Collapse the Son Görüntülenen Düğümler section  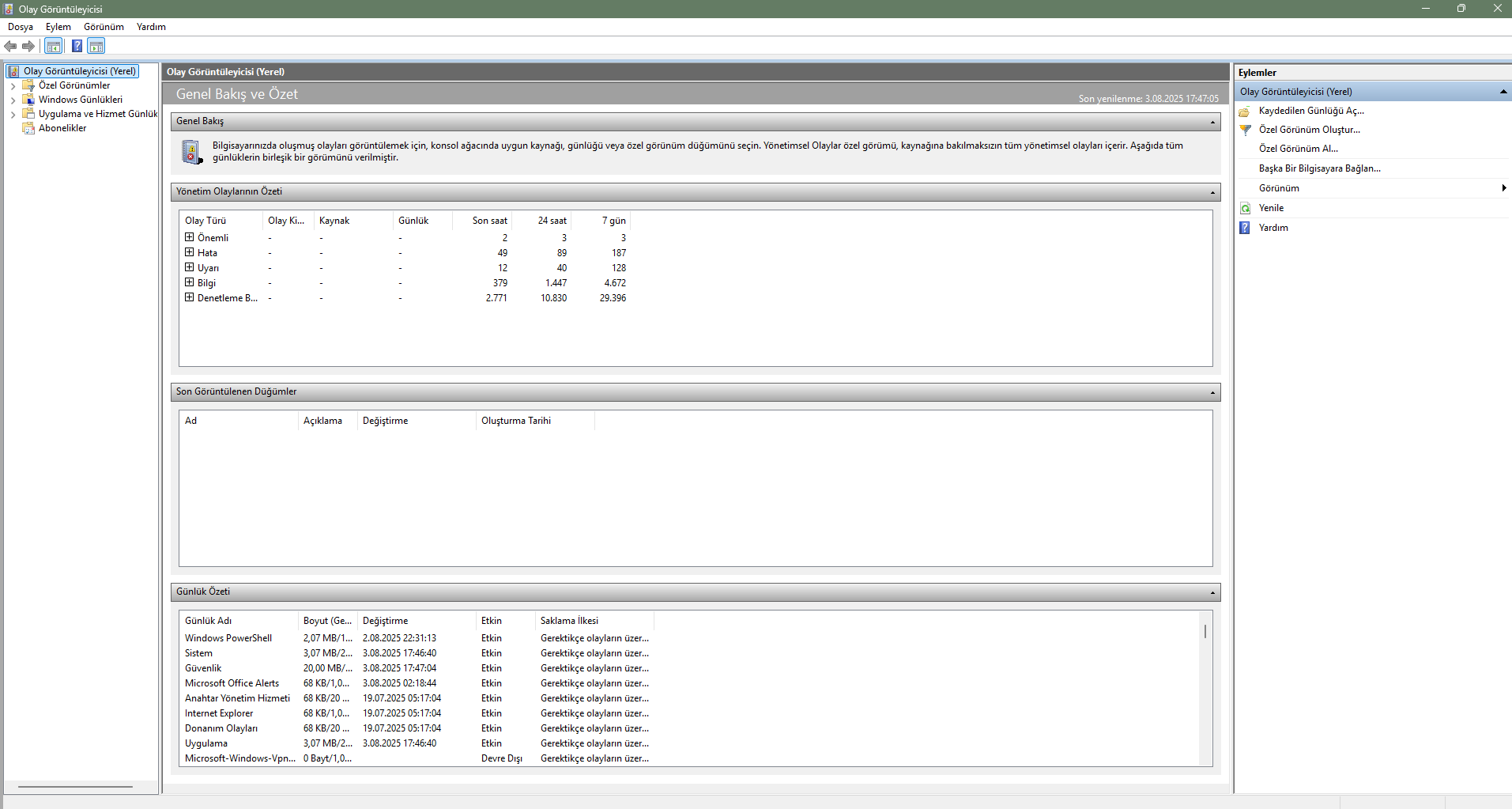(x=1212, y=392)
